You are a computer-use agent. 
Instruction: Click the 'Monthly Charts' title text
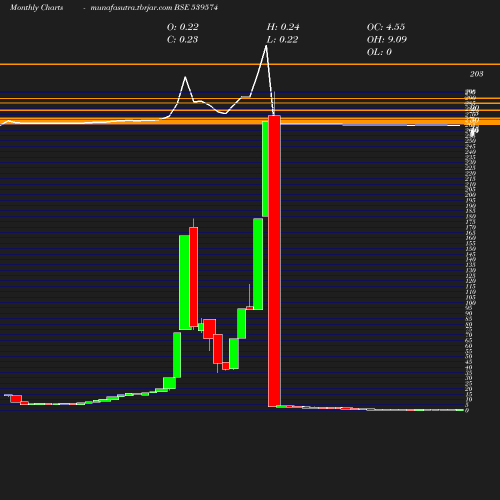click(37, 7)
